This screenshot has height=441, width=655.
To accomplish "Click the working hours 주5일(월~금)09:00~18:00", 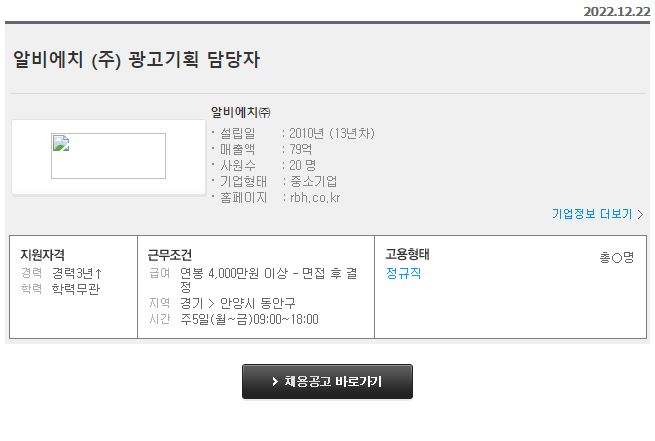I will click(x=249, y=319).
